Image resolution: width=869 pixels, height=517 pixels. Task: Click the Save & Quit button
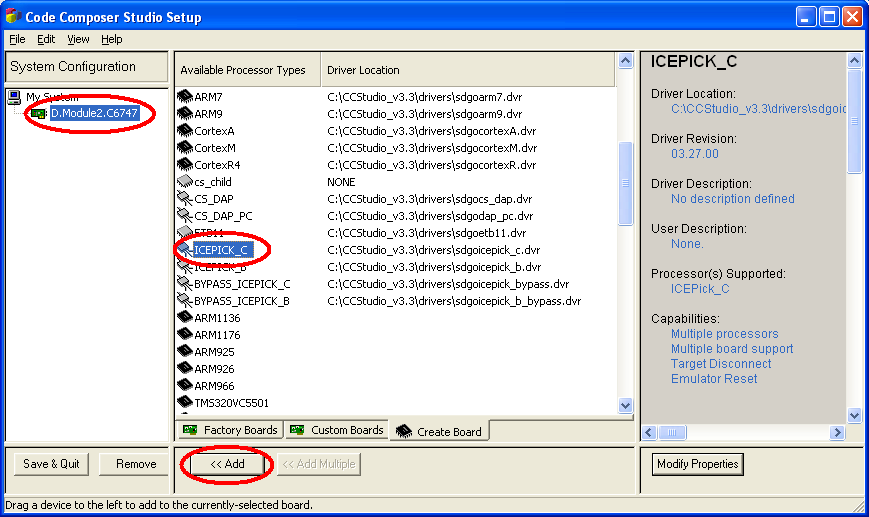point(51,464)
